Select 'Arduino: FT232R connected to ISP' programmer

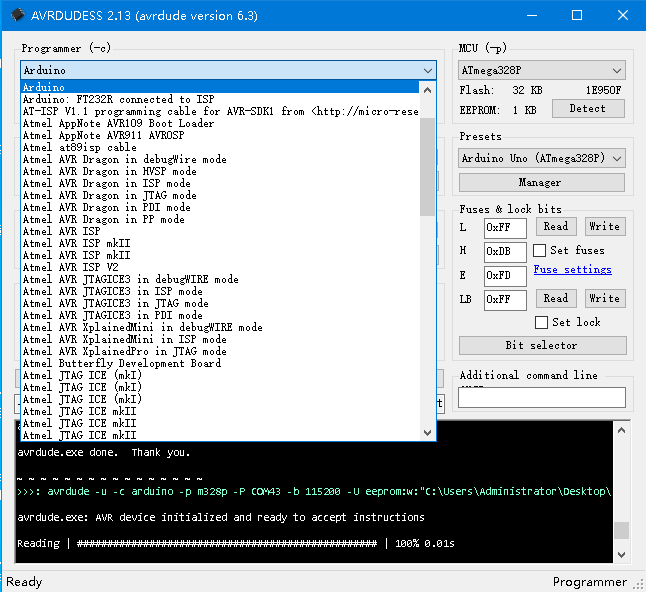click(x=220, y=99)
